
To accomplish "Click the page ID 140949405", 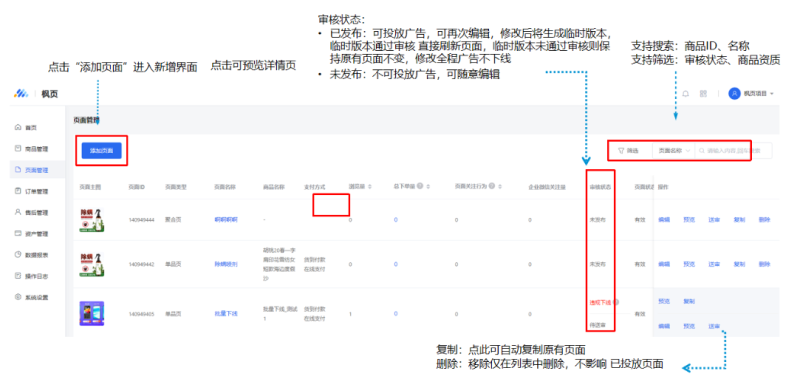I will point(140,314).
